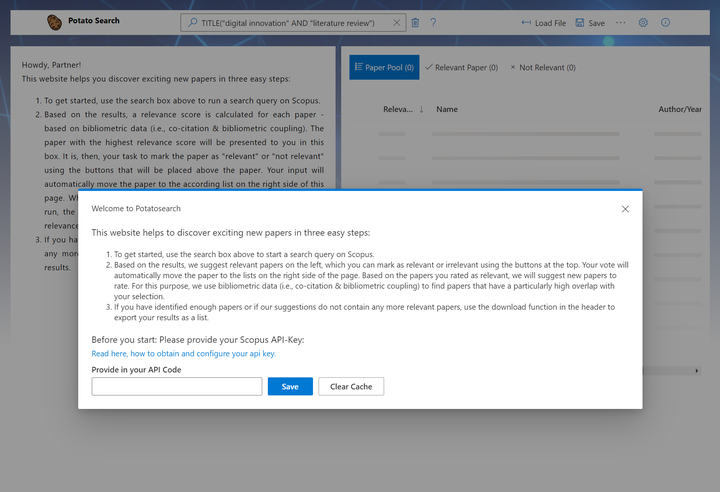Open the Not Relevant tab

542,67
